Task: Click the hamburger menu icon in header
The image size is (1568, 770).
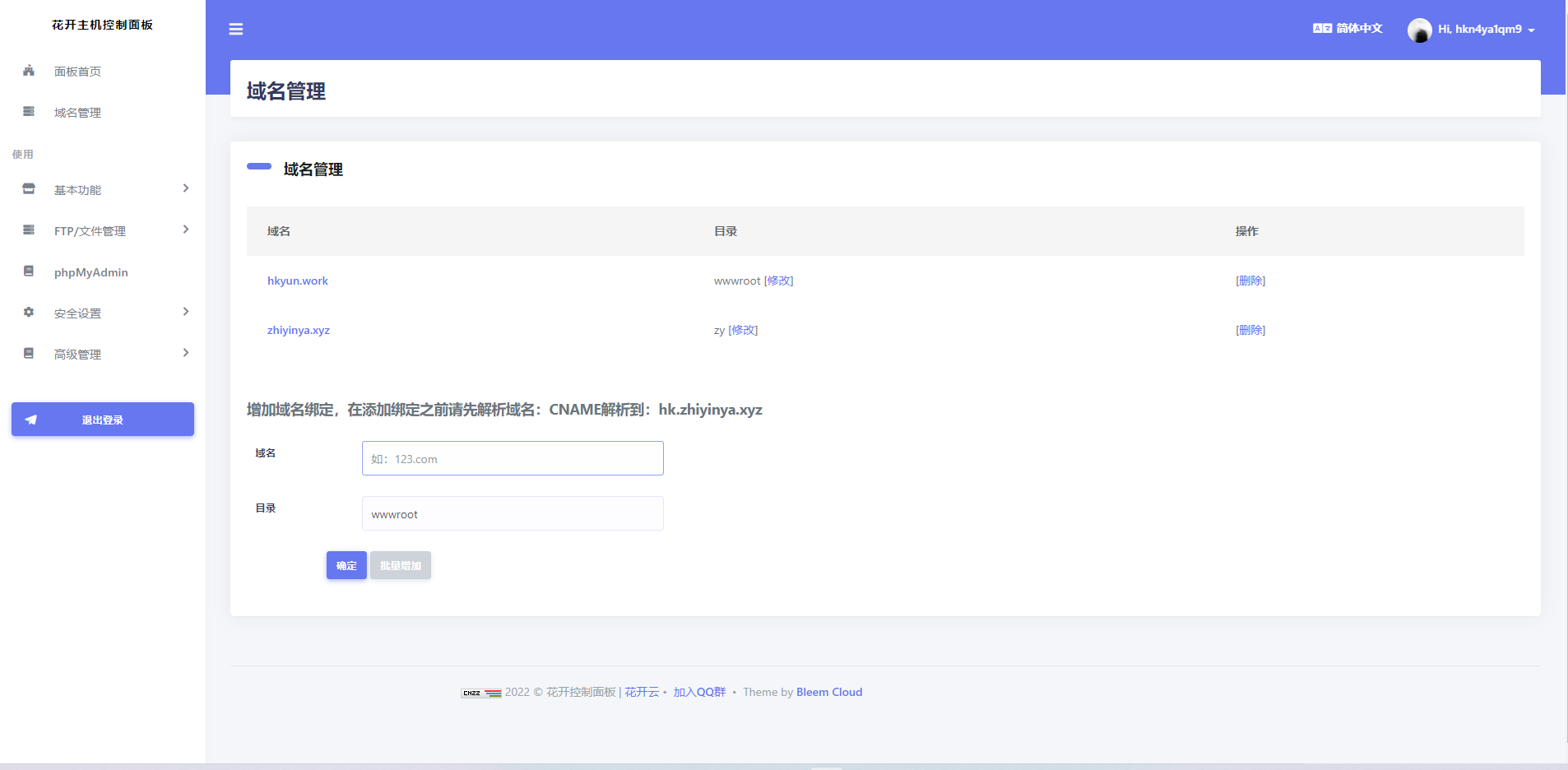Action: [236, 30]
